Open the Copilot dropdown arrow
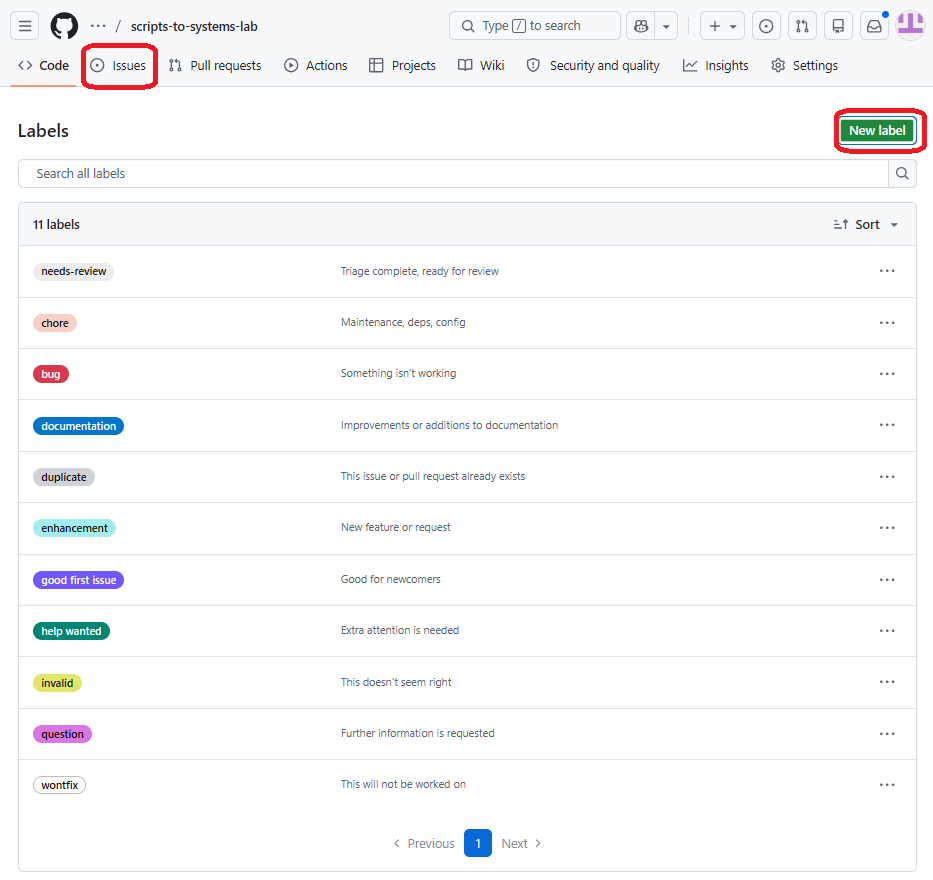The image size is (933, 880). tap(666, 26)
